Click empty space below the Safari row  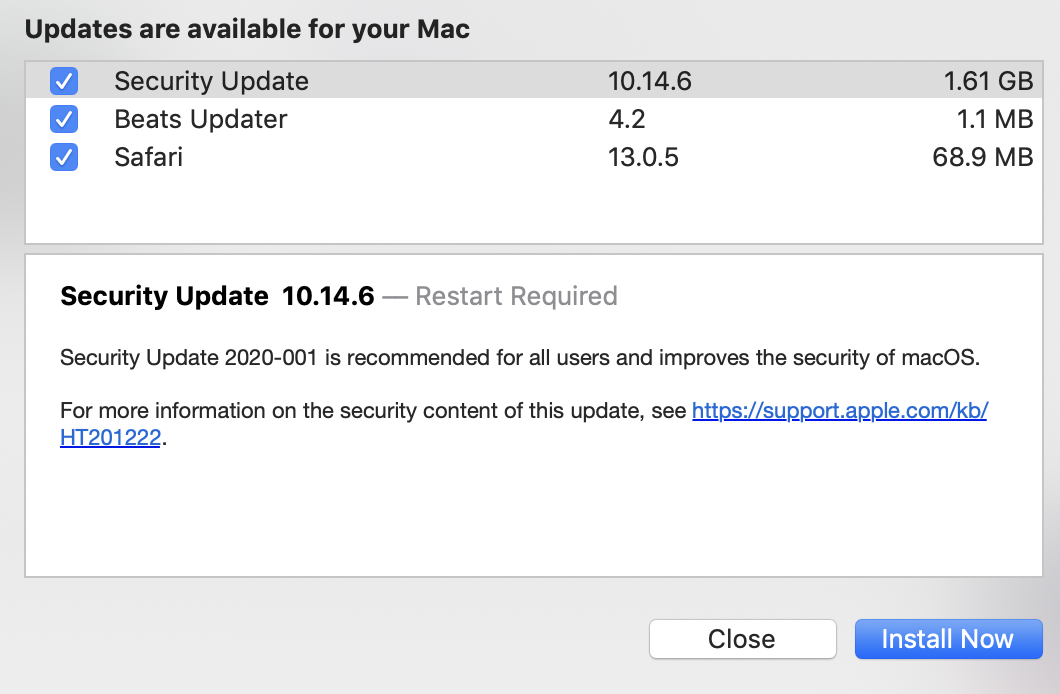click(530, 210)
